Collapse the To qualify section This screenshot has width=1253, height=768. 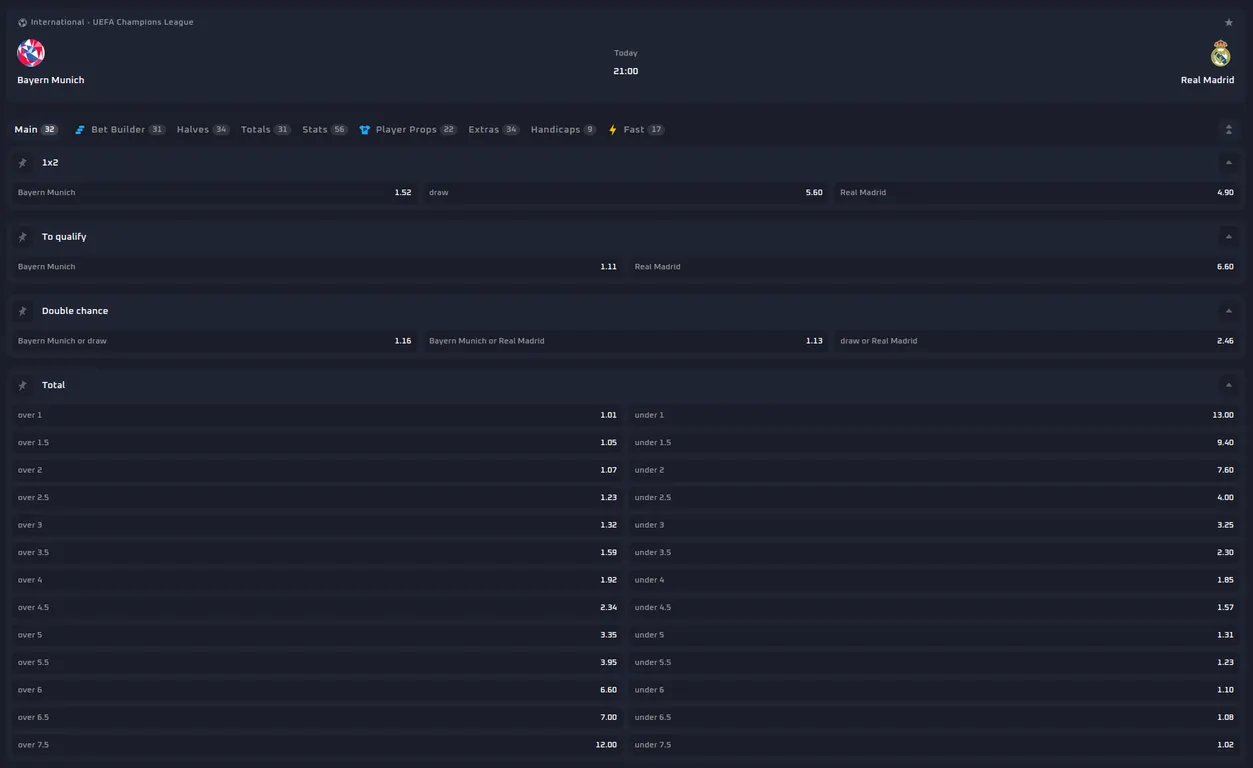click(1229, 237)
